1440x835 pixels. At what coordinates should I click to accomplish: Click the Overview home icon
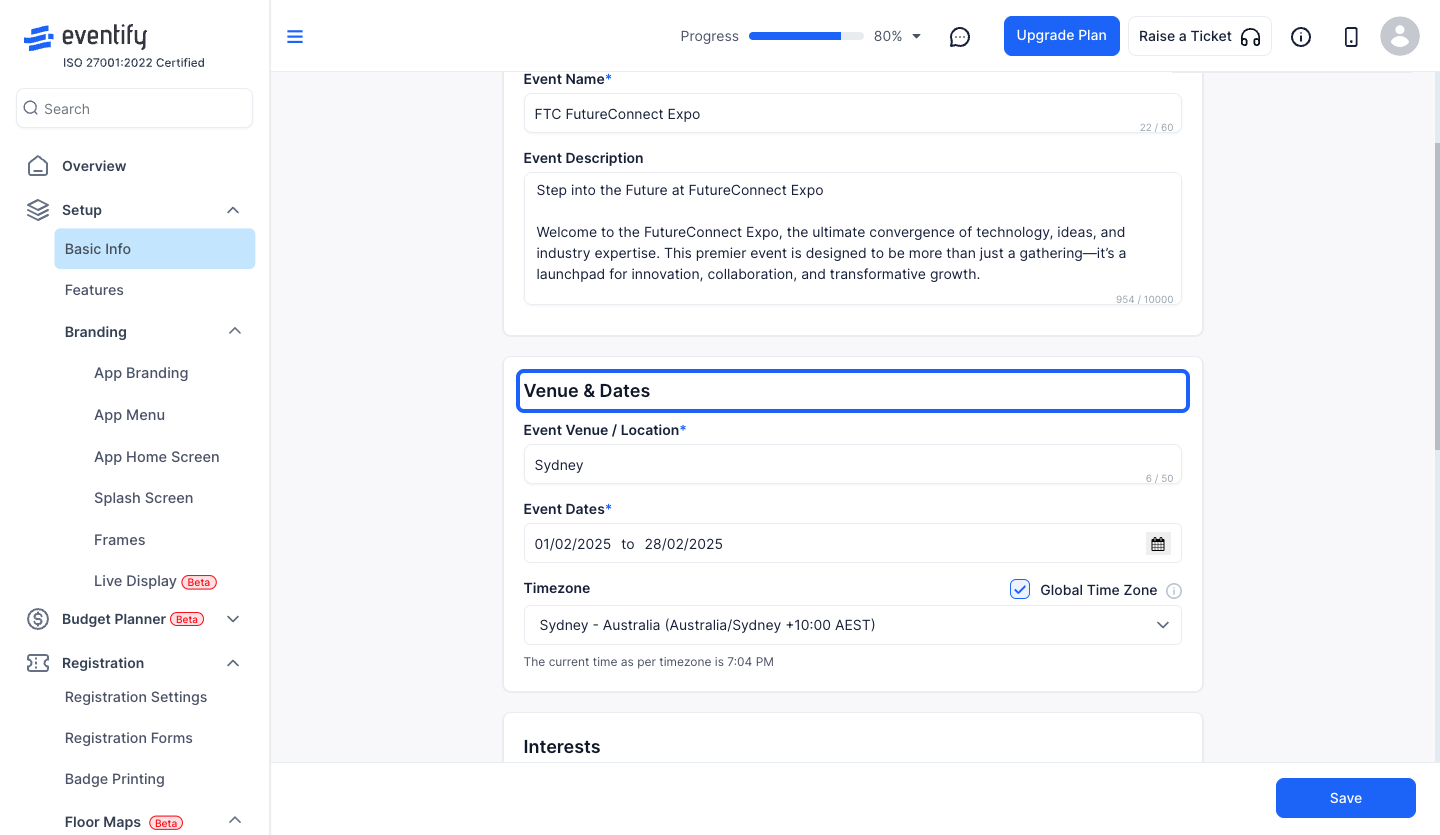click(x=38, y=166)
